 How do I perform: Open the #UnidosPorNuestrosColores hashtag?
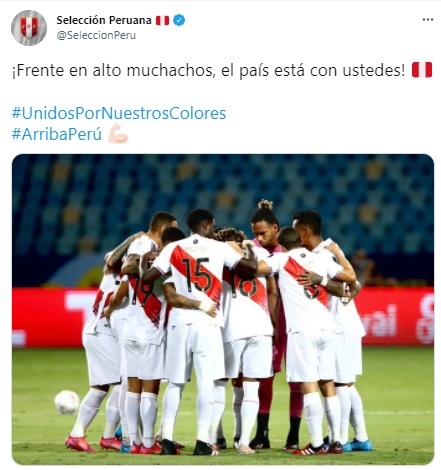(x=119, y=113)
